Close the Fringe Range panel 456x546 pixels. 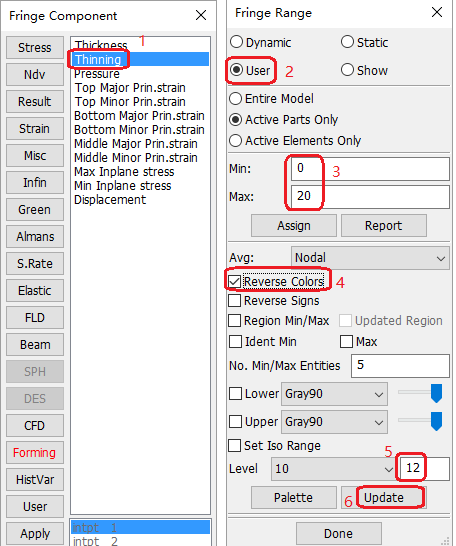(437, 13)
